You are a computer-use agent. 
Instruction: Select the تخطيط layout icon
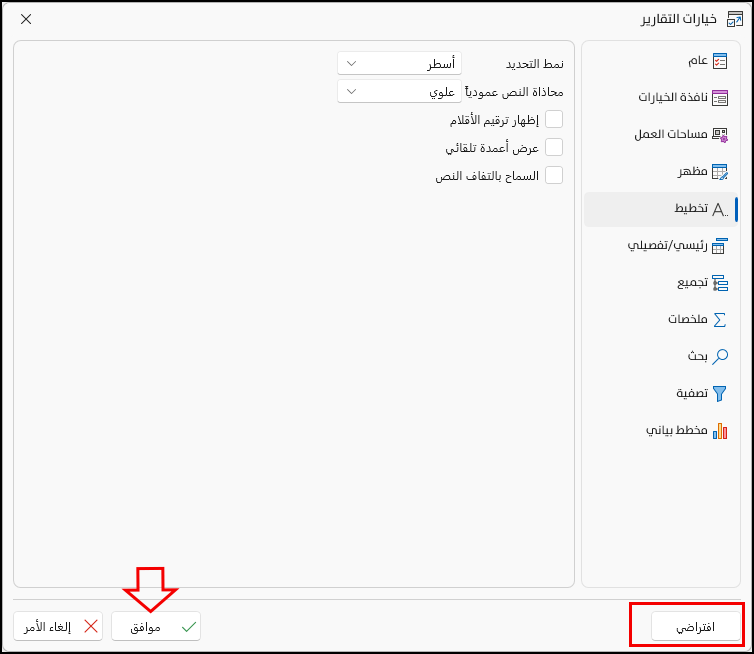pos(720,210)
